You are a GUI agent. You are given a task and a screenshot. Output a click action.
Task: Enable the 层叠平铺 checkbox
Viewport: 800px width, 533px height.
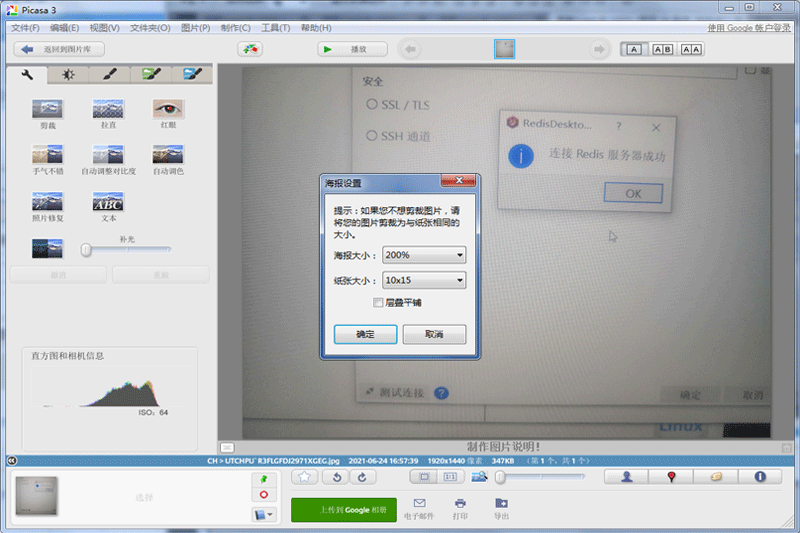378,303
